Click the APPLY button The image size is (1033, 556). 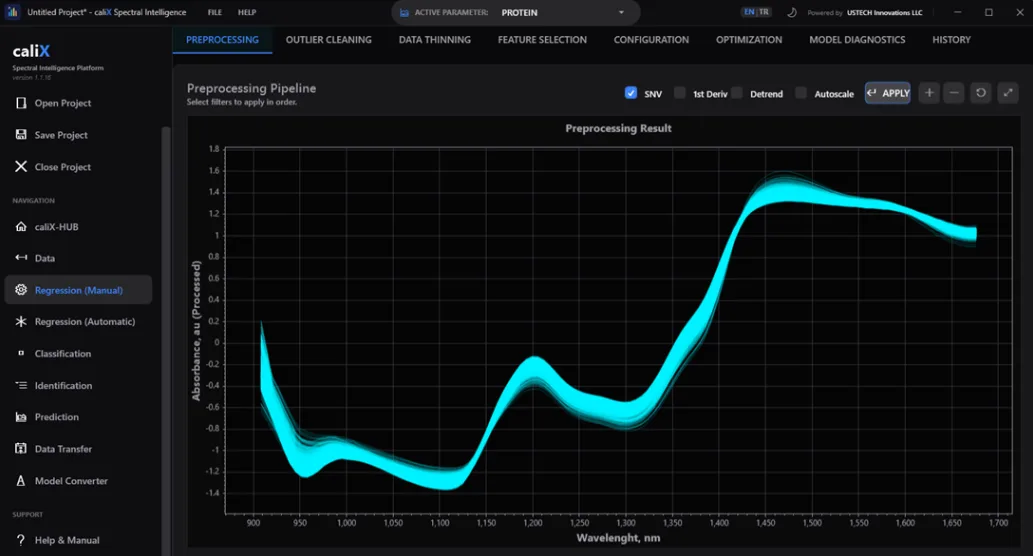click(888, 93)
